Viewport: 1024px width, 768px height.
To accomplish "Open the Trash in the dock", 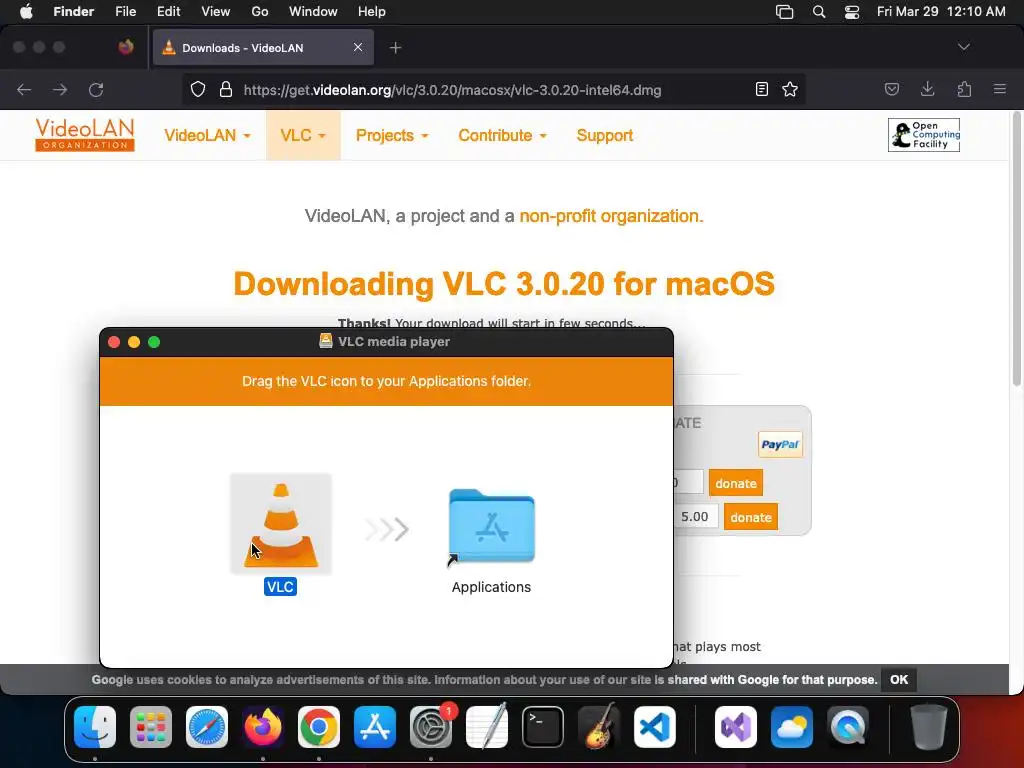I will pos(929,727).
